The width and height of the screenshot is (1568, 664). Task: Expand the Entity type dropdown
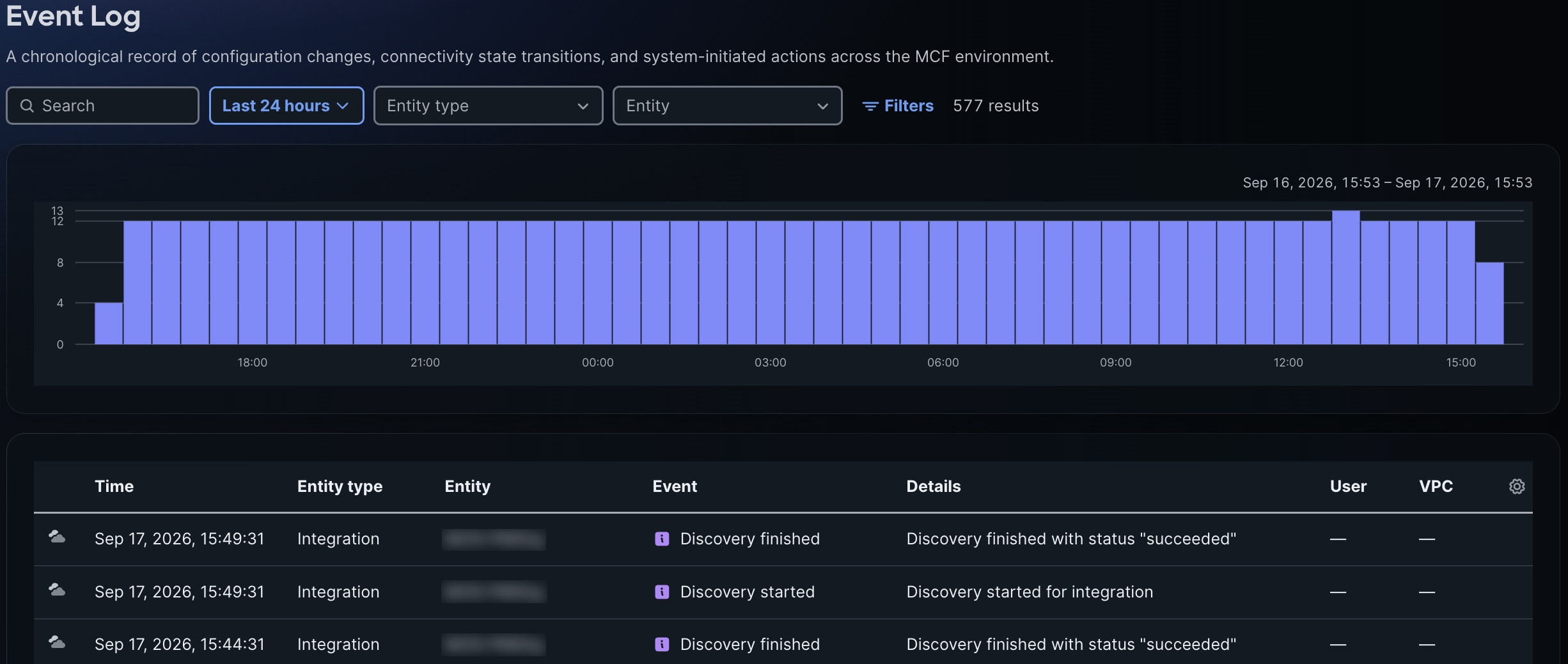pos(488,106)
